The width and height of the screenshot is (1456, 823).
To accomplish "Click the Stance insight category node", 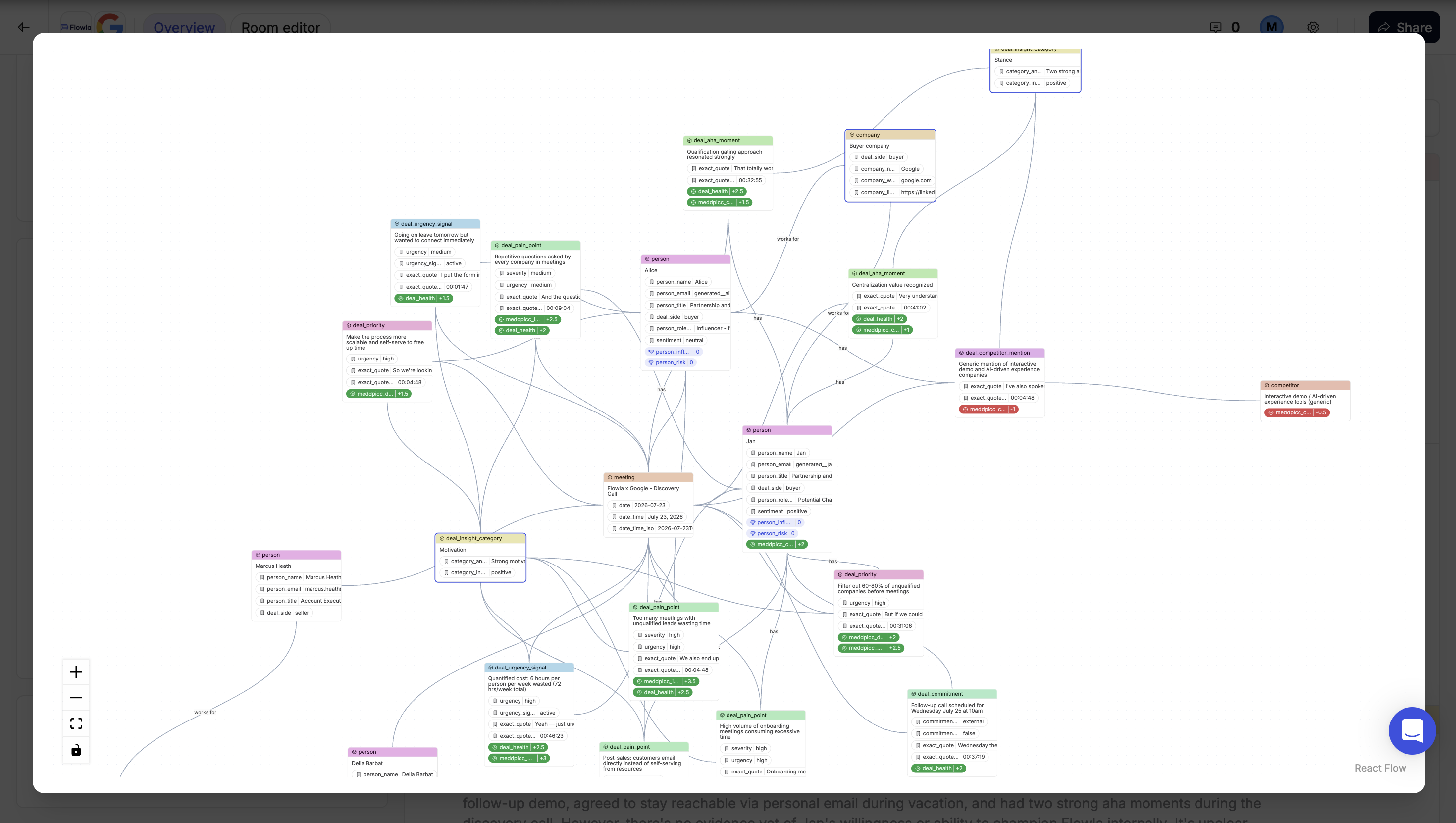I will tap(1036, 70).
